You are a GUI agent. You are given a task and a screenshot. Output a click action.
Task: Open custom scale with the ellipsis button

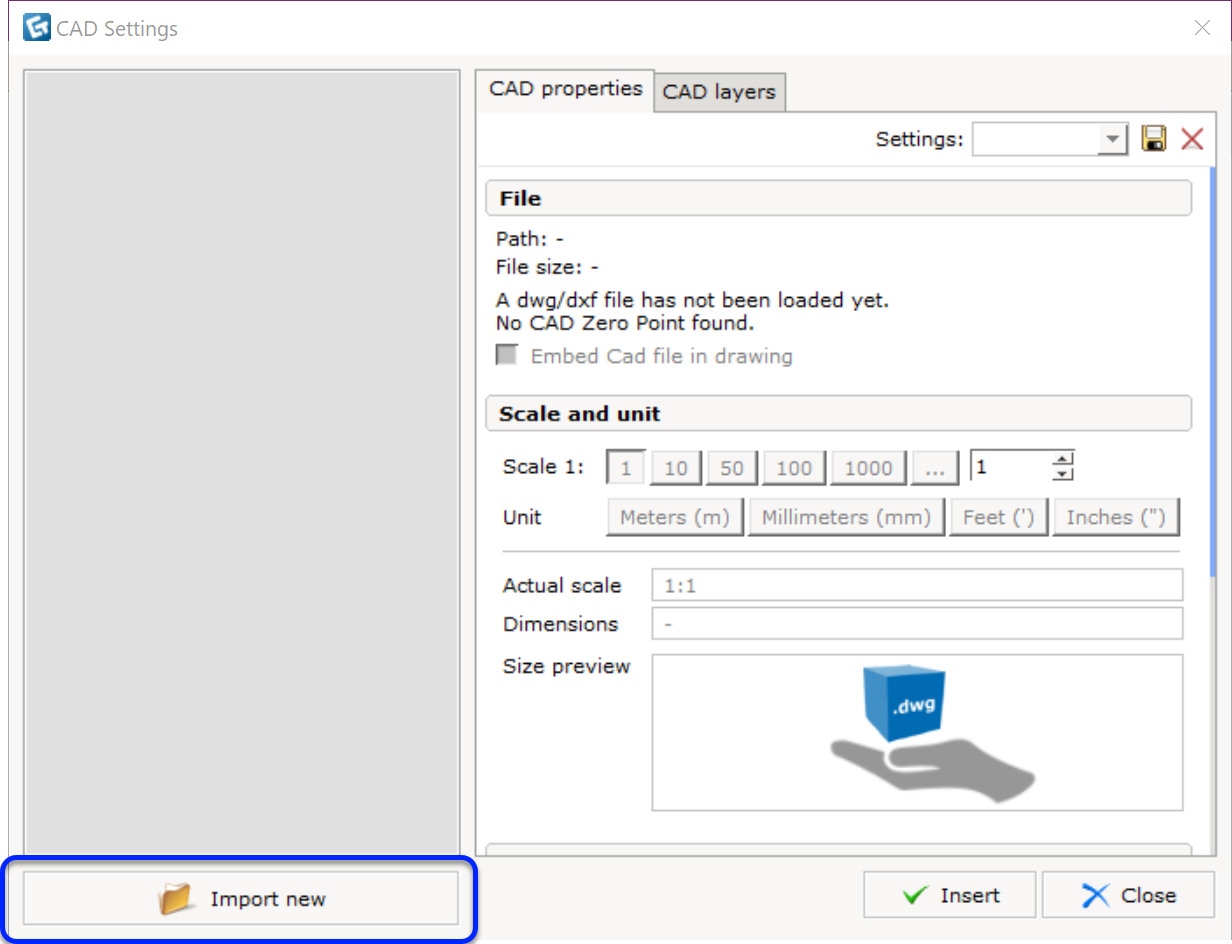coord(935,467)
